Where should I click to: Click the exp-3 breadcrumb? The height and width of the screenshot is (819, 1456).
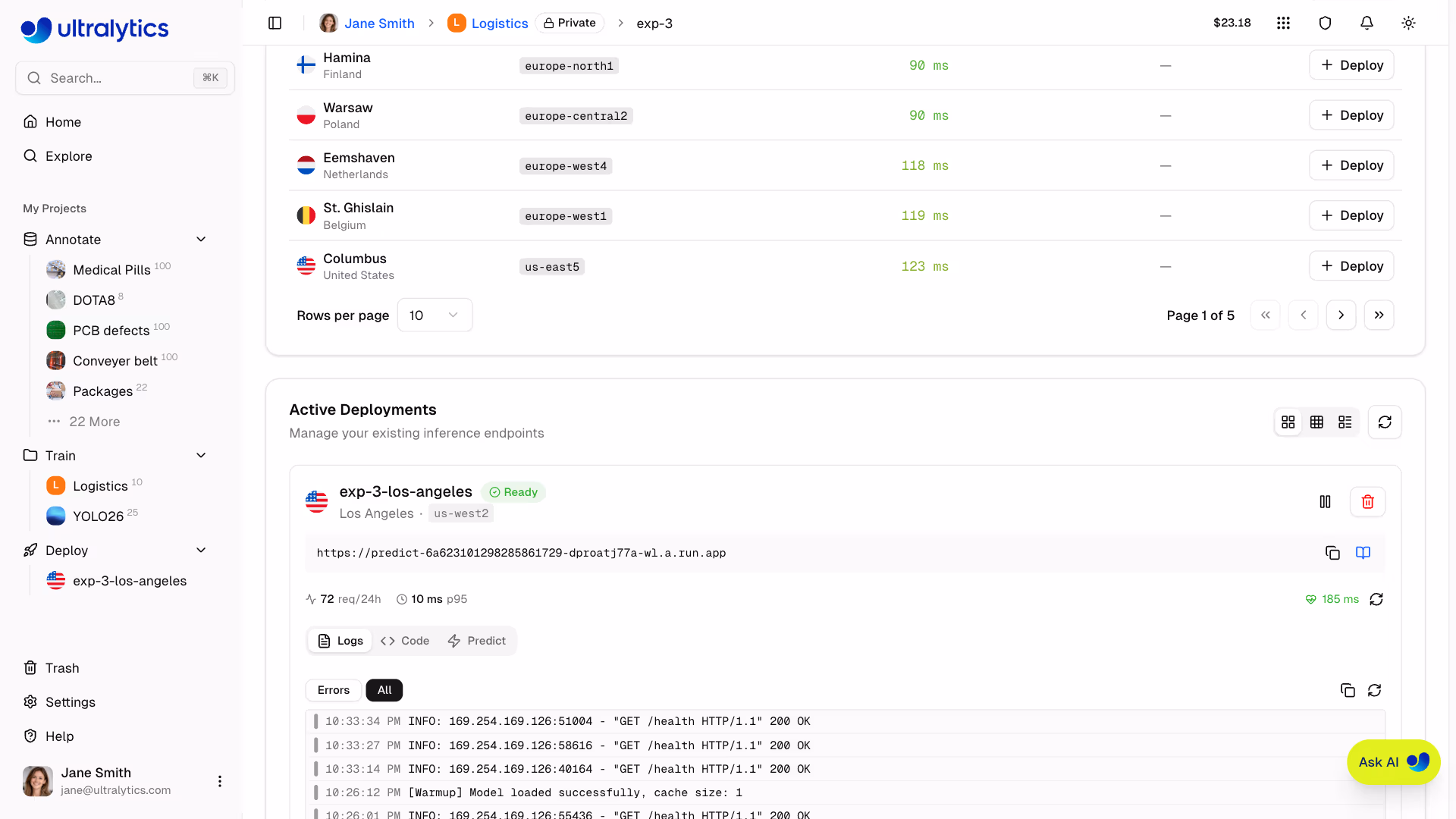654,23
